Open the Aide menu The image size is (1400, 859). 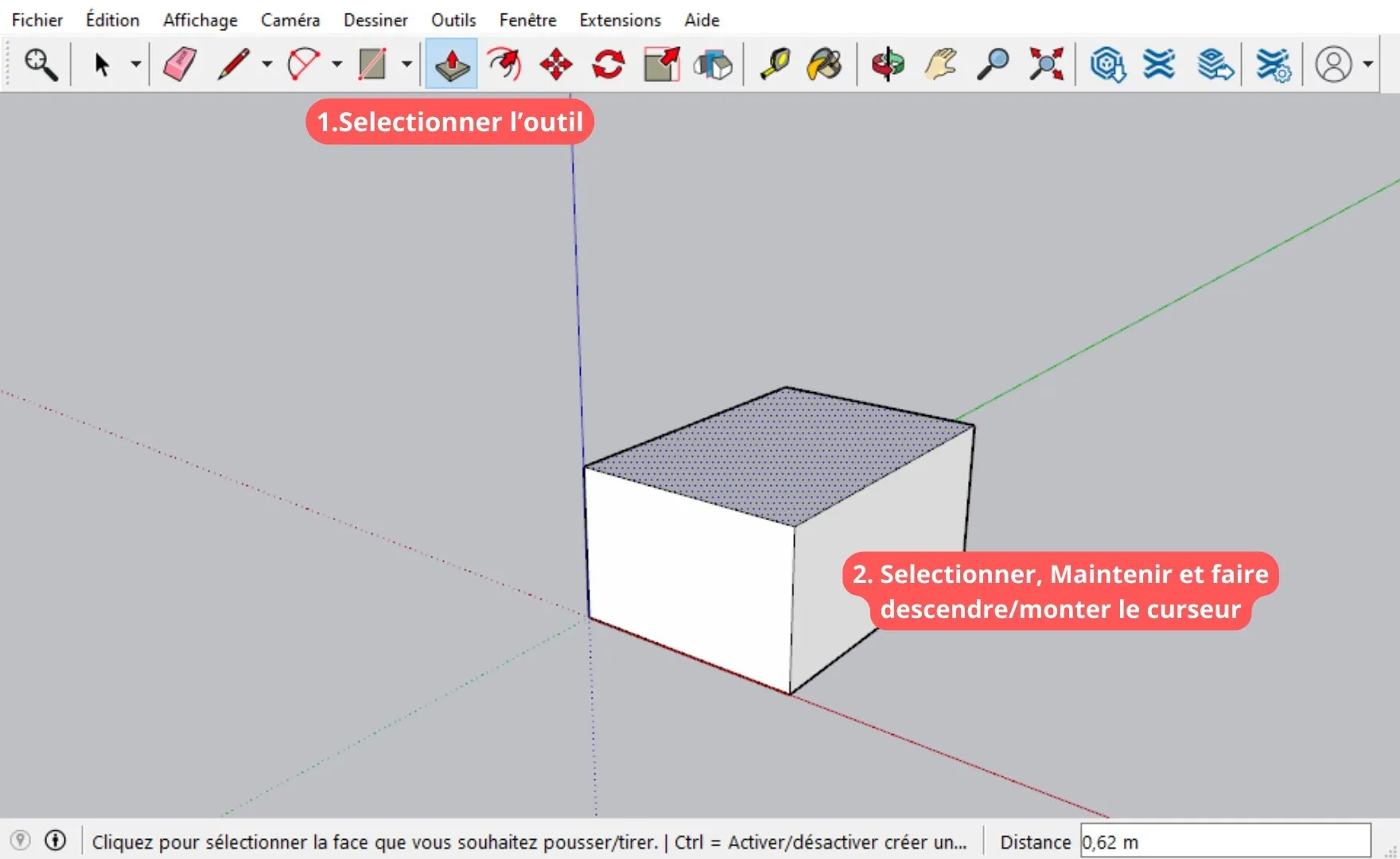[702, 20]
